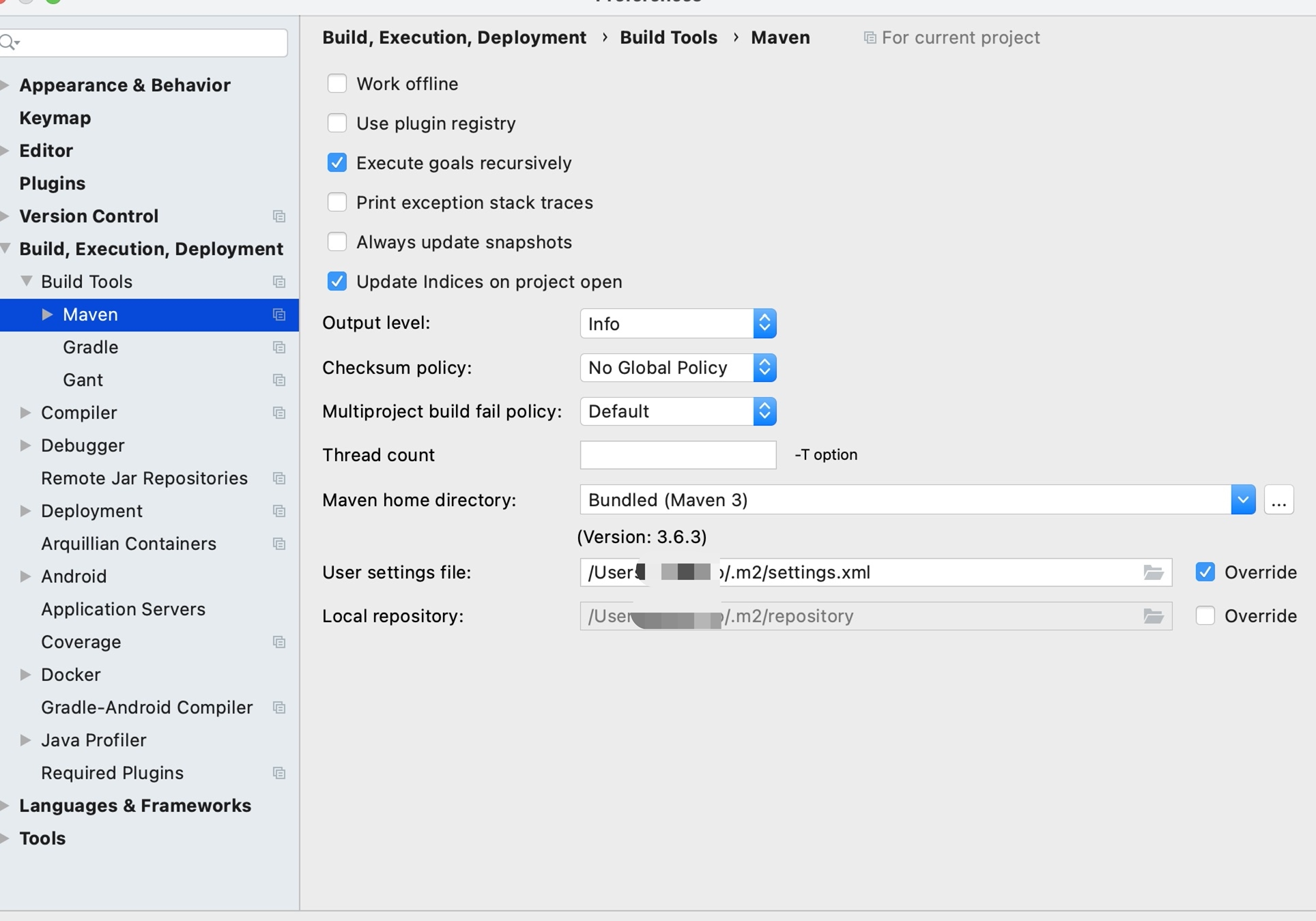The height and width of the screenshot is (921, 1316).
Task: Click Maven home directory browse button
Action: click(1279, 500)
